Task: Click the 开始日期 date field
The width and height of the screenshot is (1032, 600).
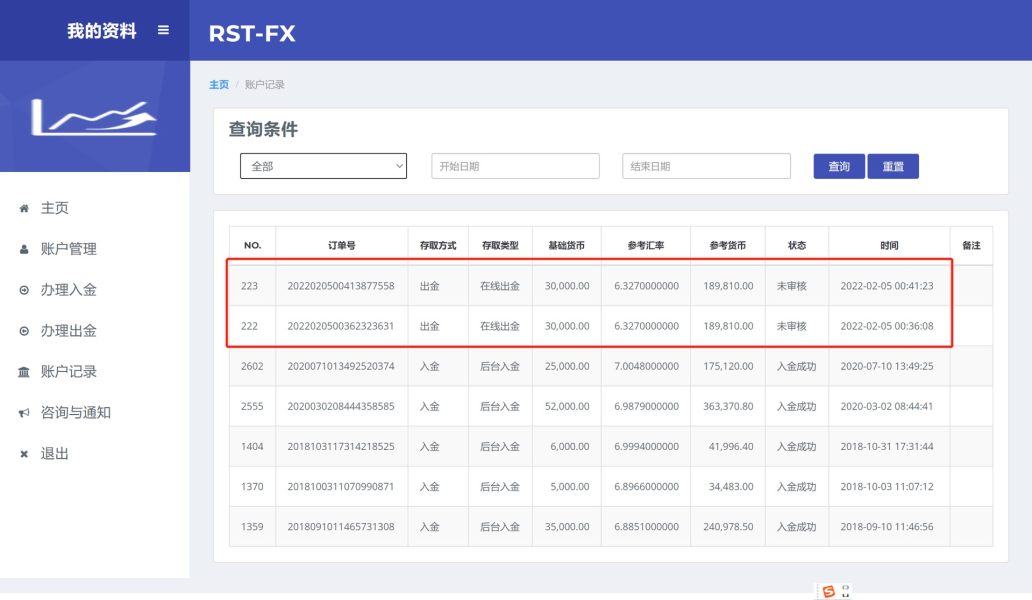Action: (515, 166)
